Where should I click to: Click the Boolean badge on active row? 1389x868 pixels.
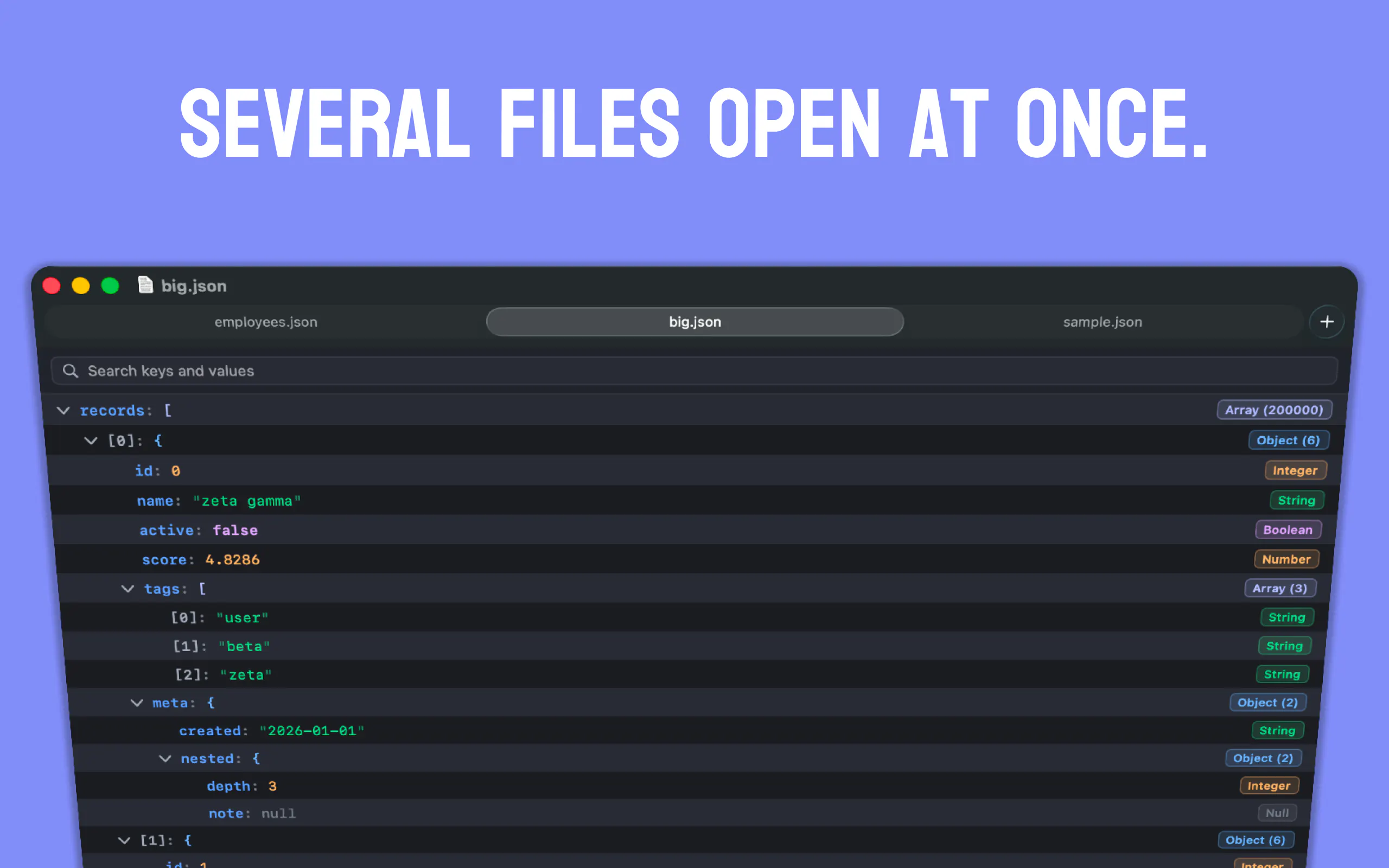(1288, 530)
